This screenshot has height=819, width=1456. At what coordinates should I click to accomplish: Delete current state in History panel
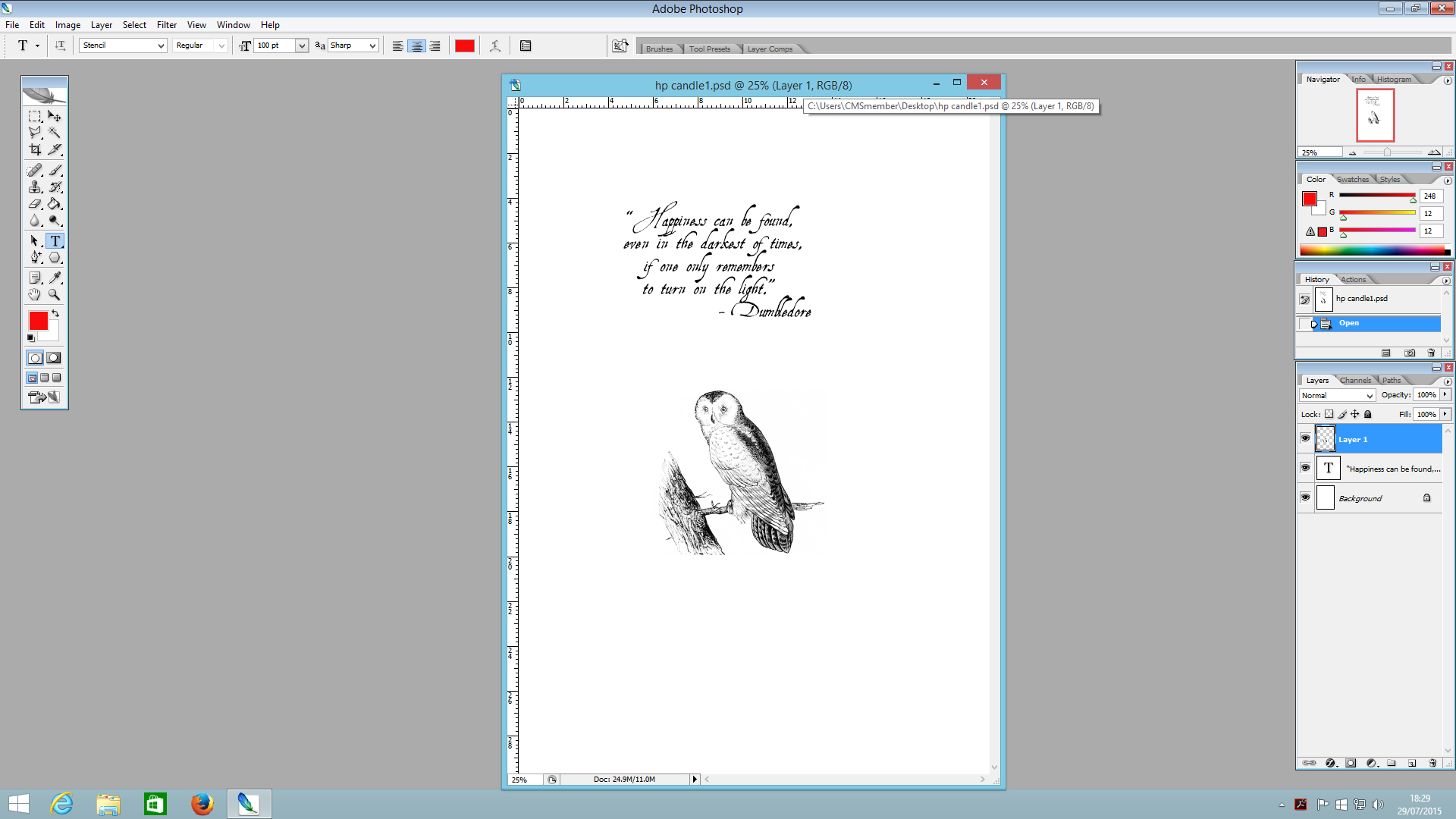pyautogui.click(x=1431, y=353)
